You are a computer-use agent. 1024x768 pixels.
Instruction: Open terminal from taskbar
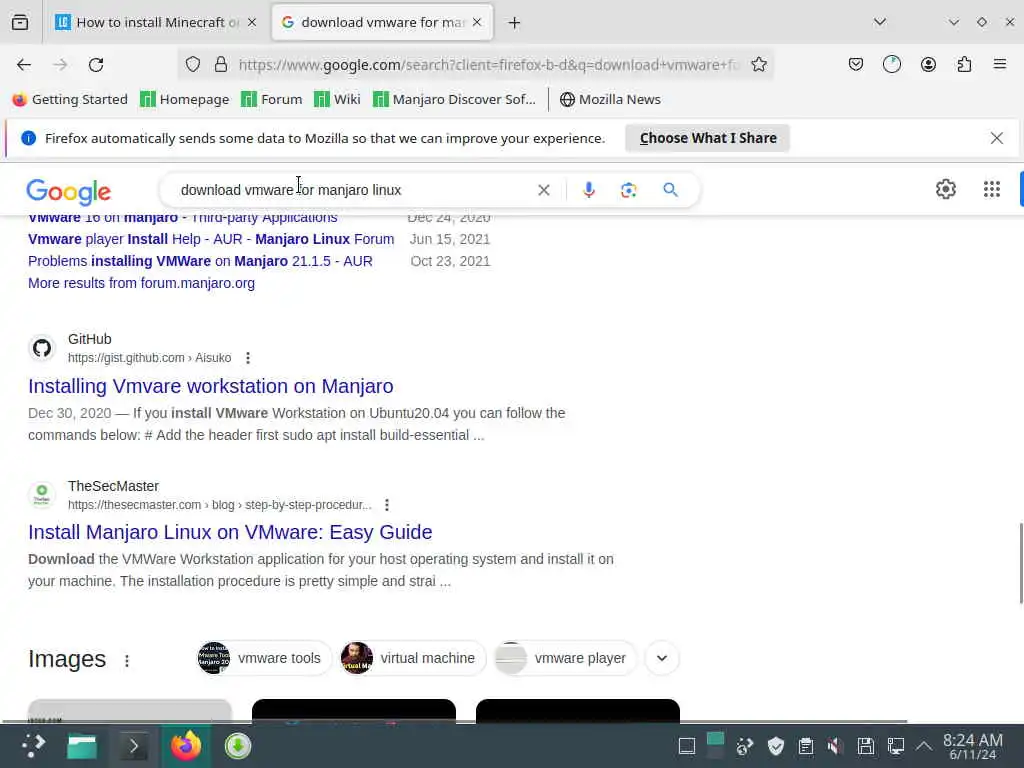click(x=133, y=746)
